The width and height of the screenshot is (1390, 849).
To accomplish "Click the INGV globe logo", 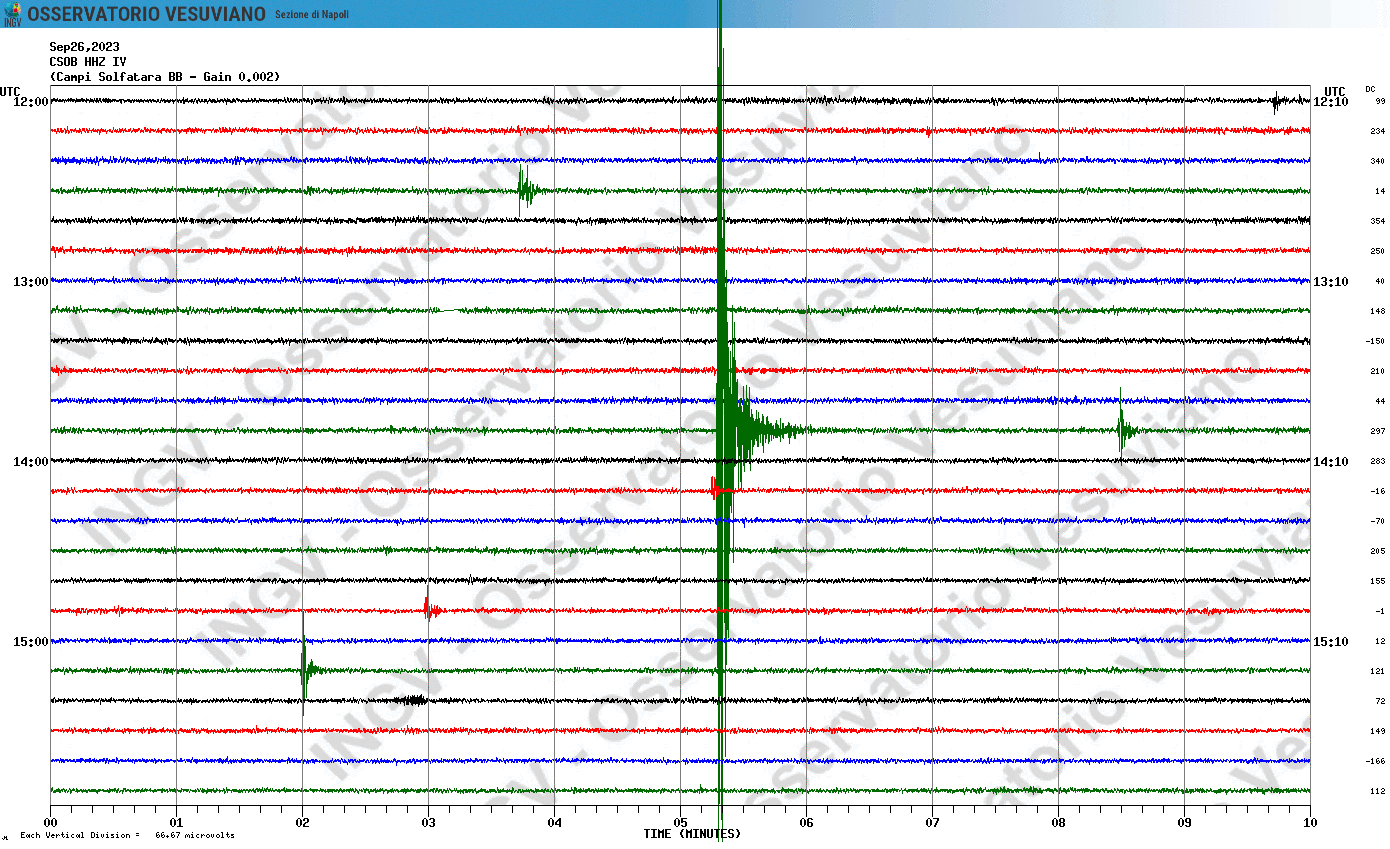I will coord(12,13).
